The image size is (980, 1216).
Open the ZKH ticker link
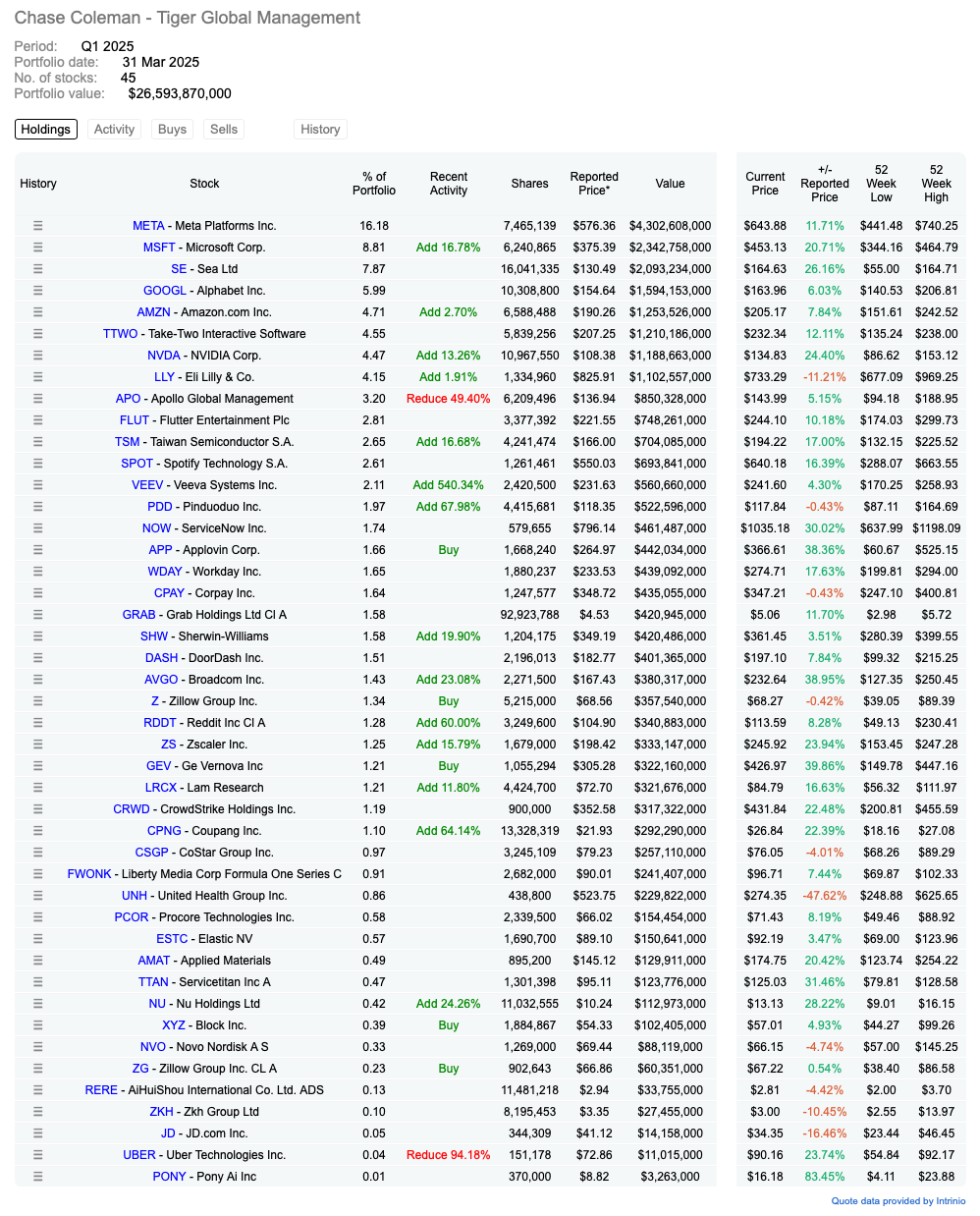click(x=161, y=1112)
